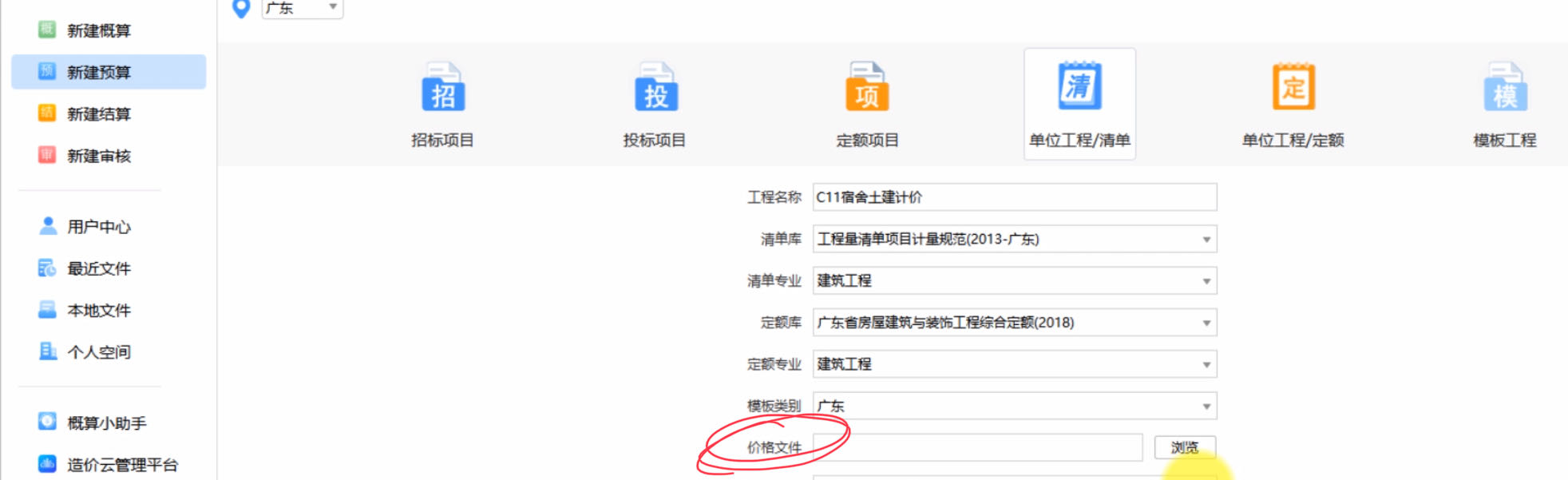Select the 招标项目 icon
Viewport: 1568px width, 480px height.
(x=443, y=87)
